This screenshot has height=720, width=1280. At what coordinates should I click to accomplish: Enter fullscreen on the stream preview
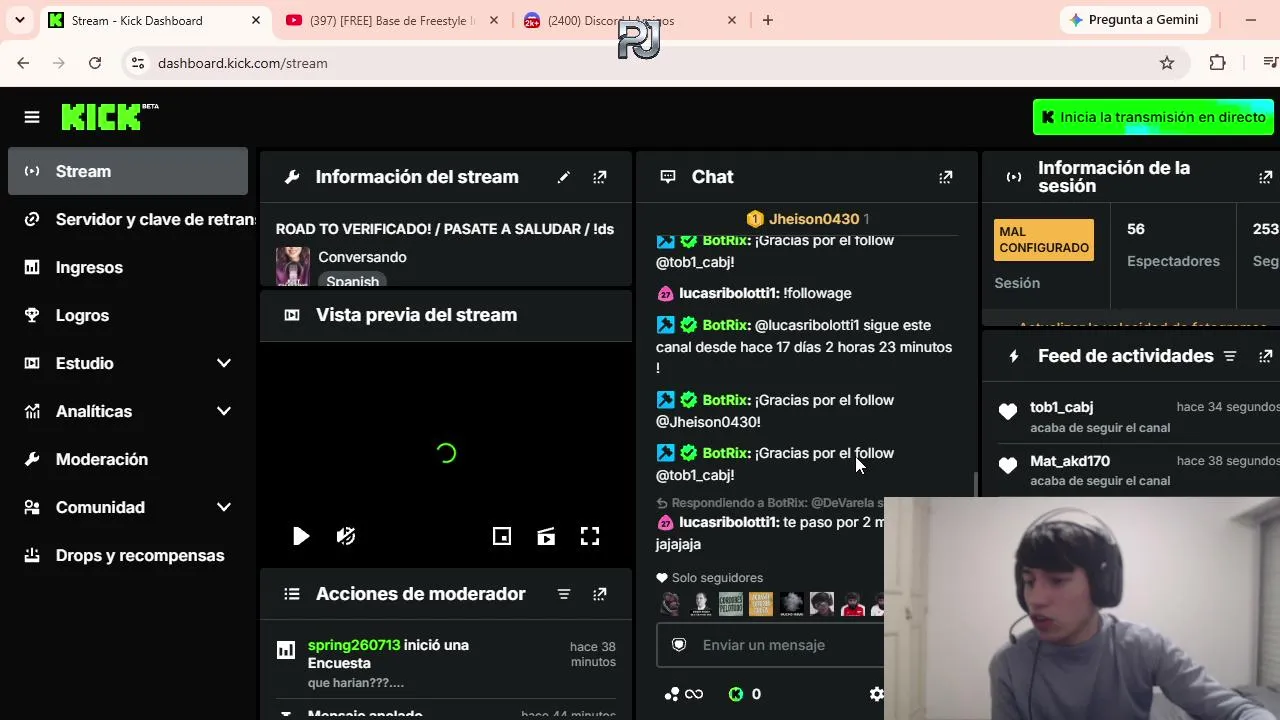[x=590, y=536]
